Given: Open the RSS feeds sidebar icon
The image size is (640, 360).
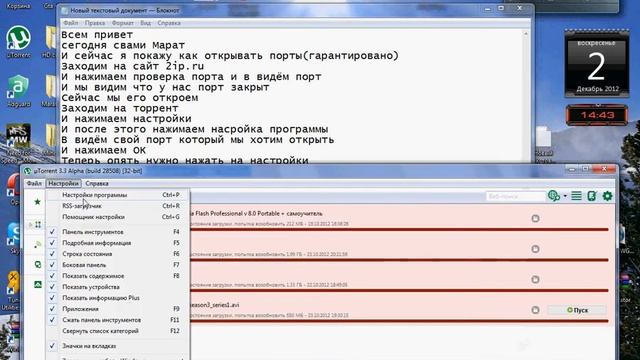Looking at the screenshot, I should (x=38, y=244).
